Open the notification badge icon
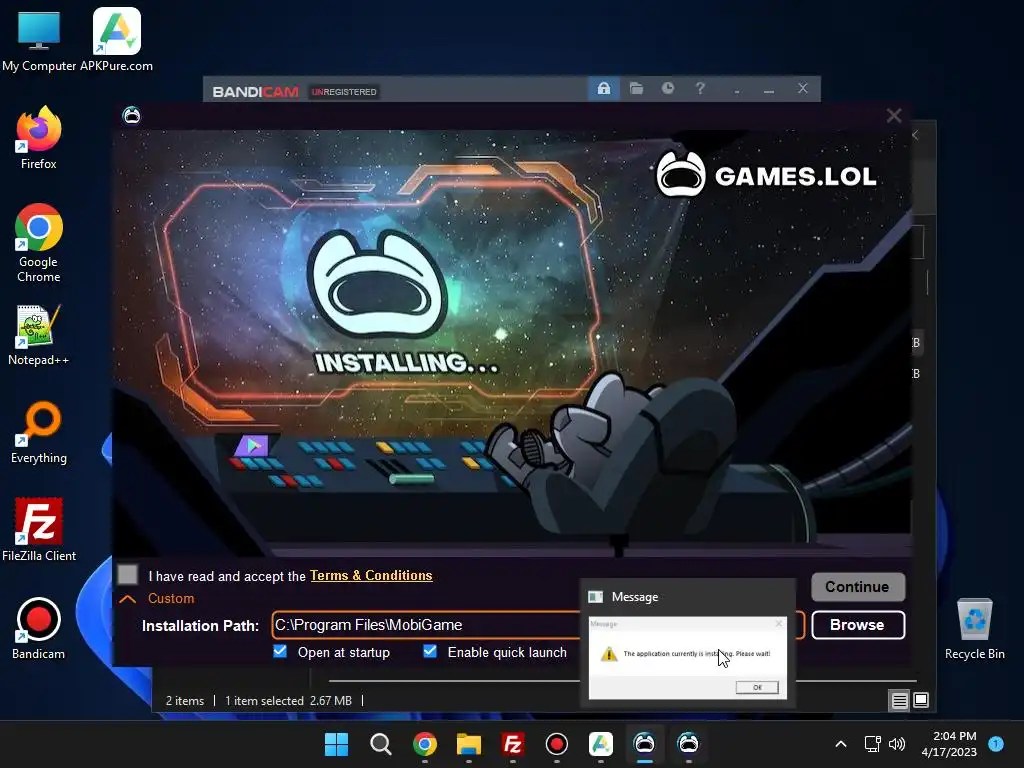Image resolution: width=1024 pixels, height=768 pixels. point(996,743)
